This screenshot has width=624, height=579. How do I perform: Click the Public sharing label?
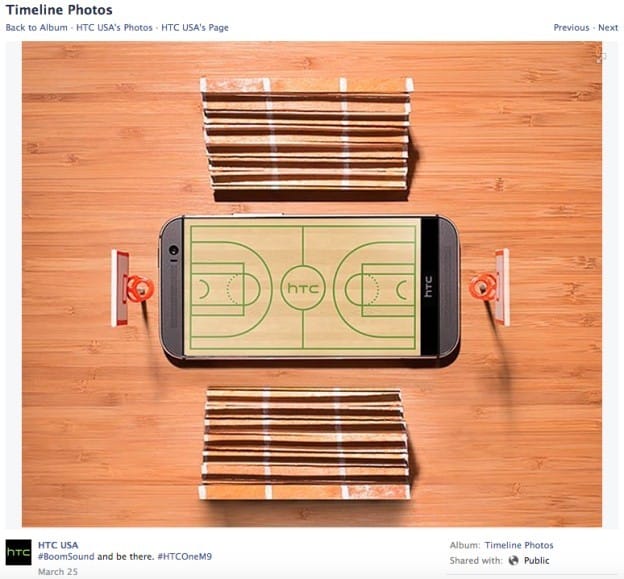coord(536,560)
